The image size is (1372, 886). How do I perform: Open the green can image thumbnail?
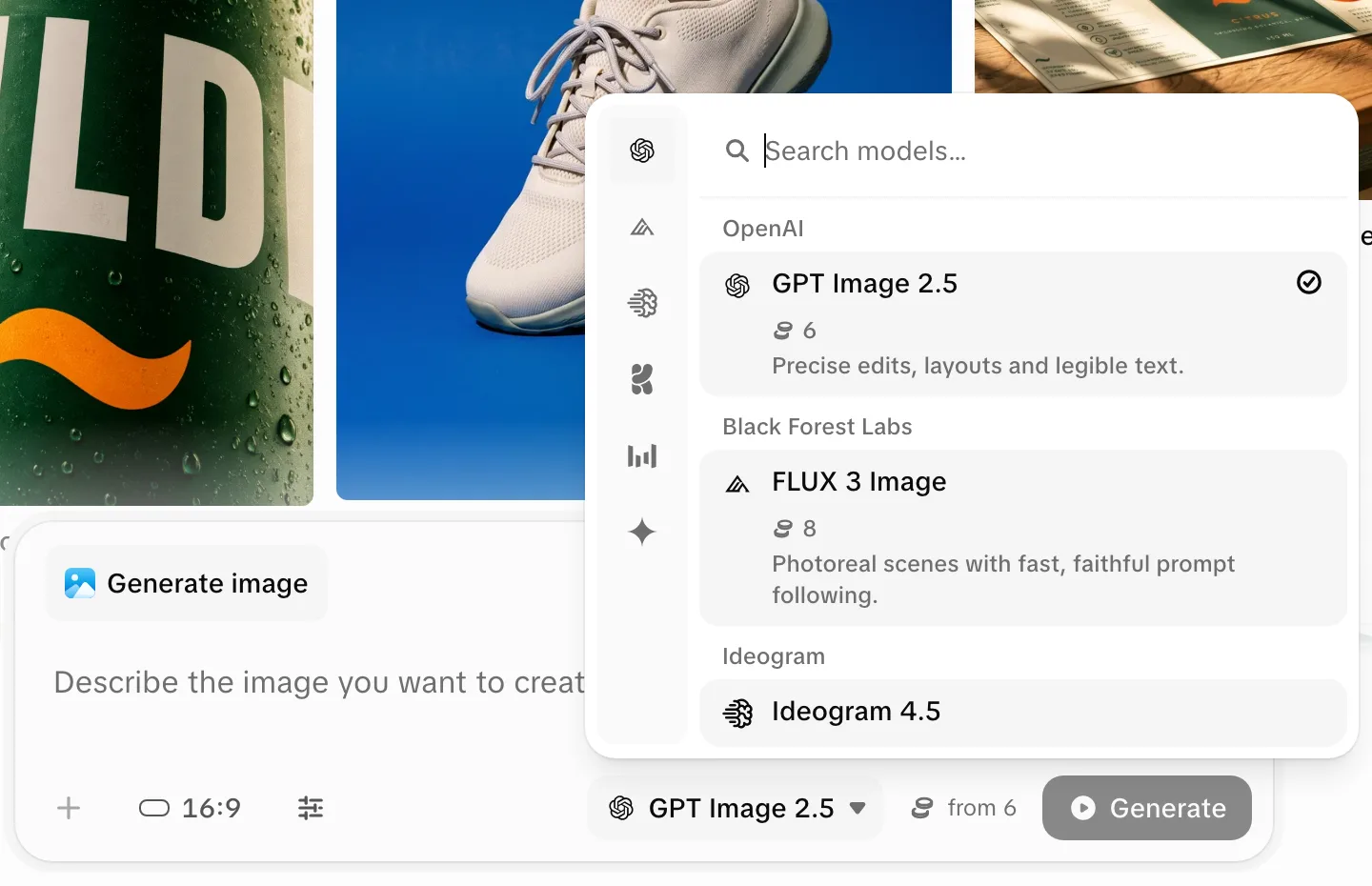[x=156, y=252]
